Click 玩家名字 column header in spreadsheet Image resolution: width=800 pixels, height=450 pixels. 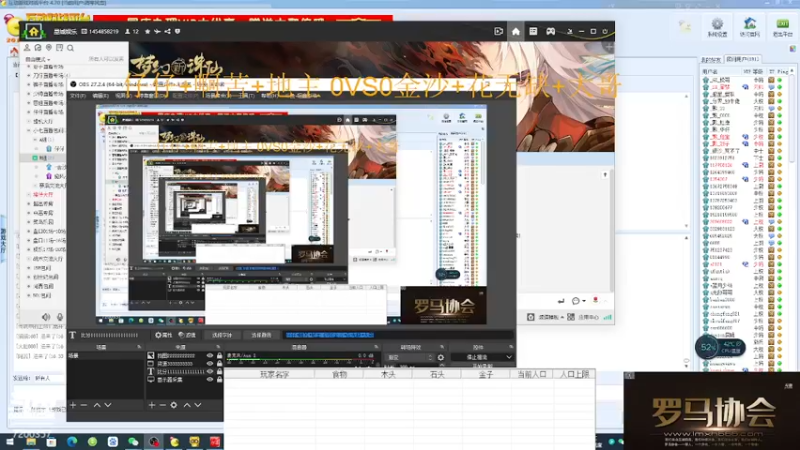274,374
